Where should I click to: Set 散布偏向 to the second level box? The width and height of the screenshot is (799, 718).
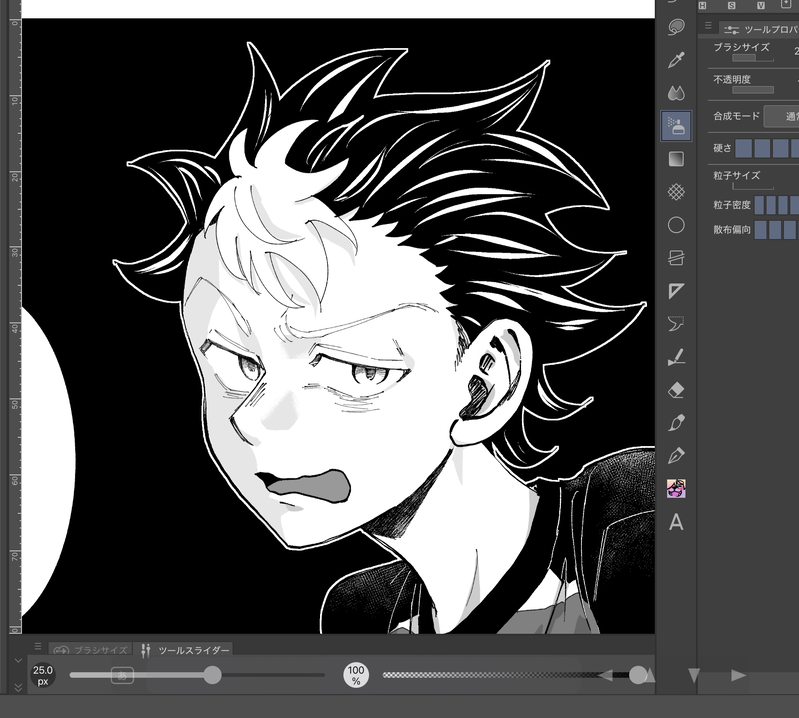coord(775,230)
